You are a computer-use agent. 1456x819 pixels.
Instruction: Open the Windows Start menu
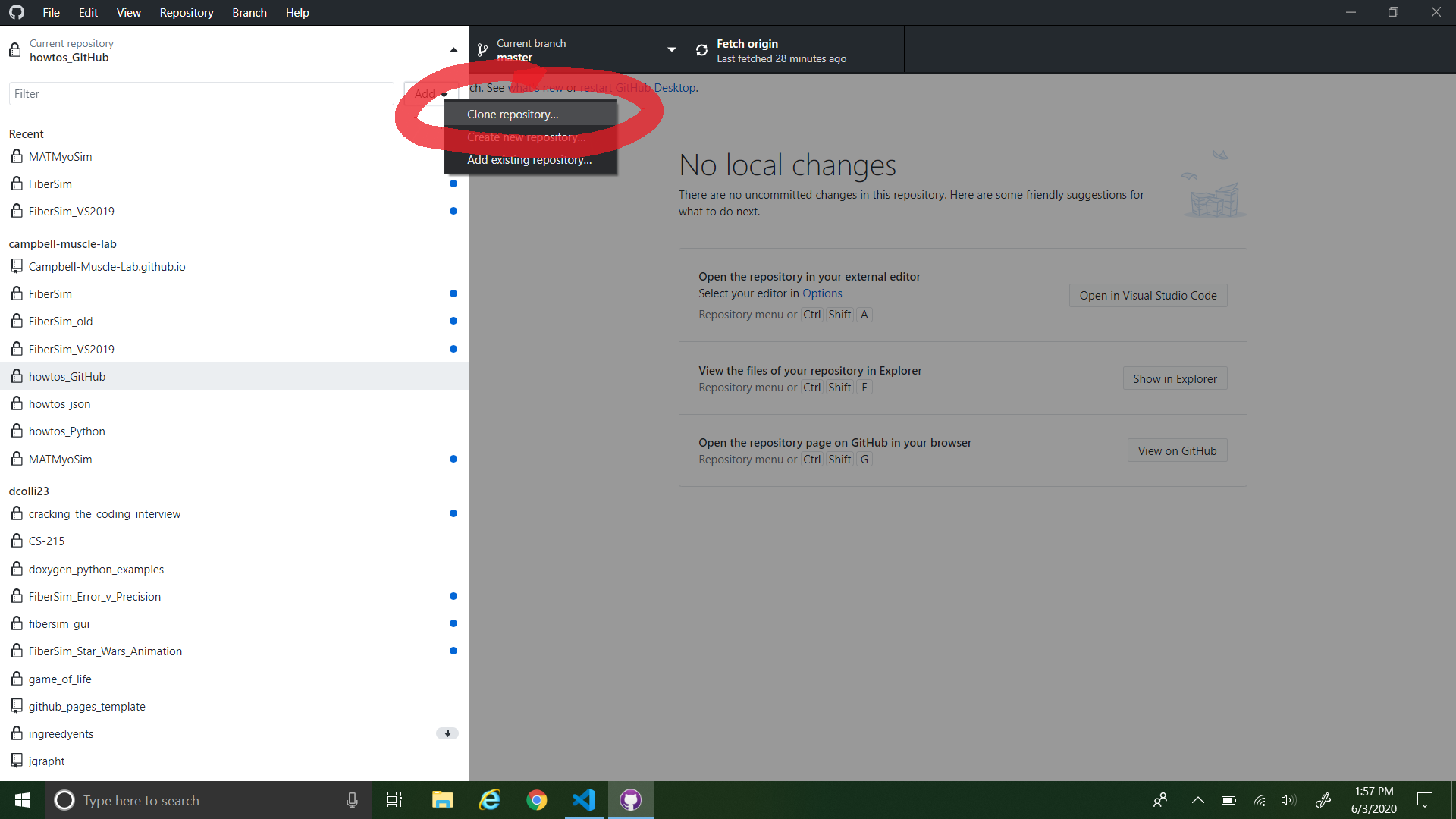click(23, 800)
